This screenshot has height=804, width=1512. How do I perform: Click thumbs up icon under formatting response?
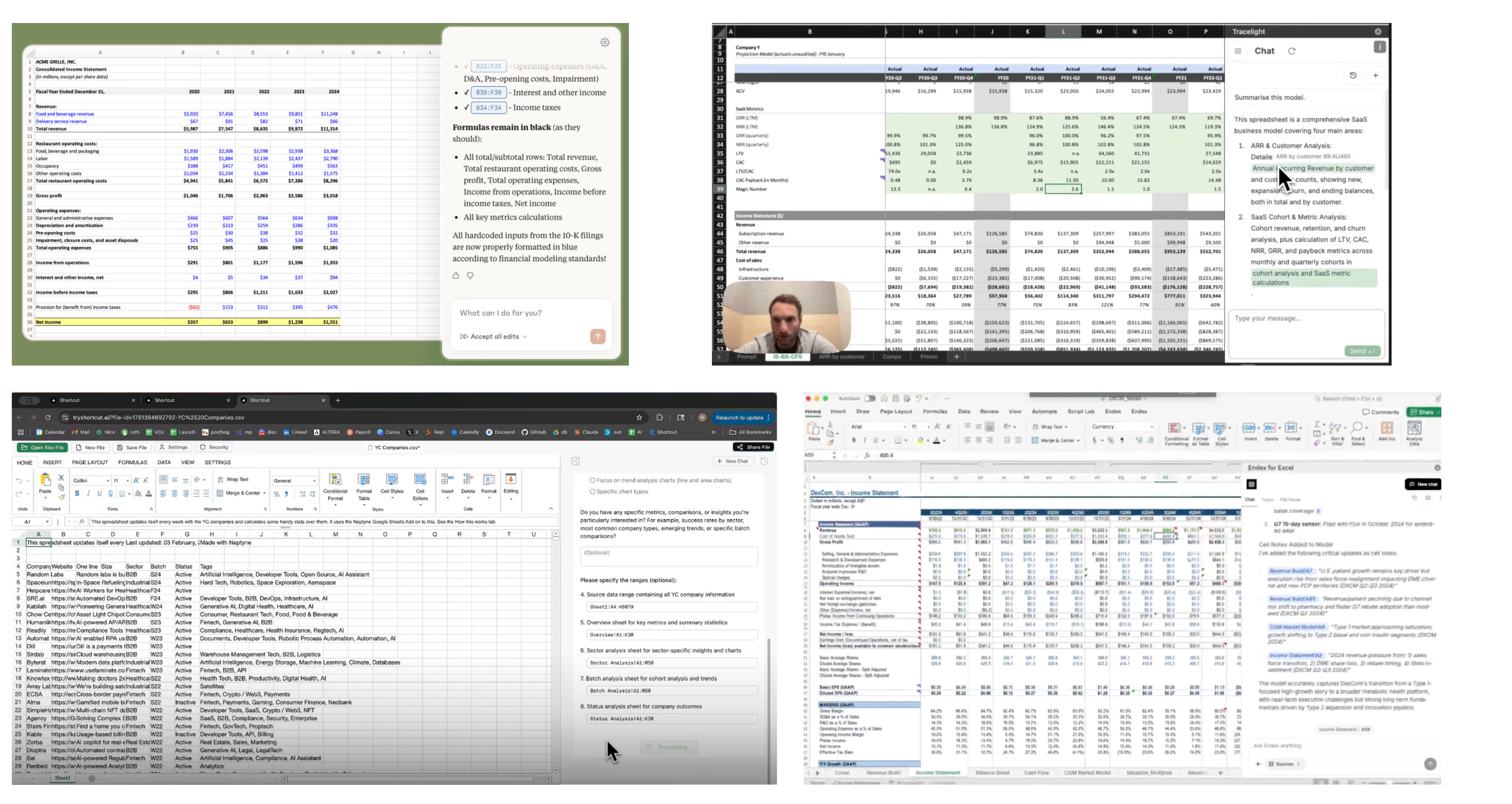click(456, 275)
